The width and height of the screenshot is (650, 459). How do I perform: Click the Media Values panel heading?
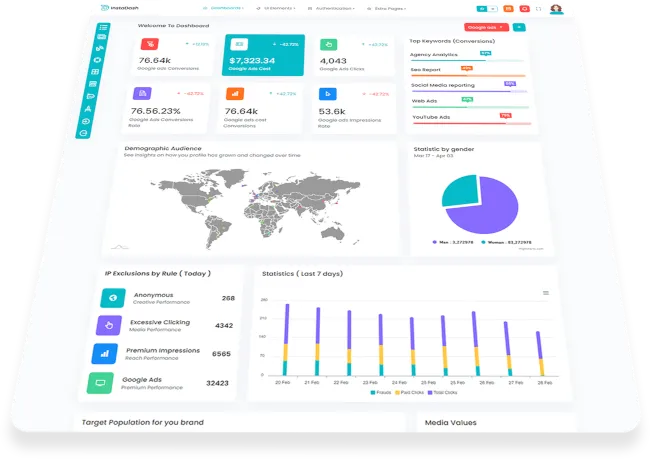(451, 423)
